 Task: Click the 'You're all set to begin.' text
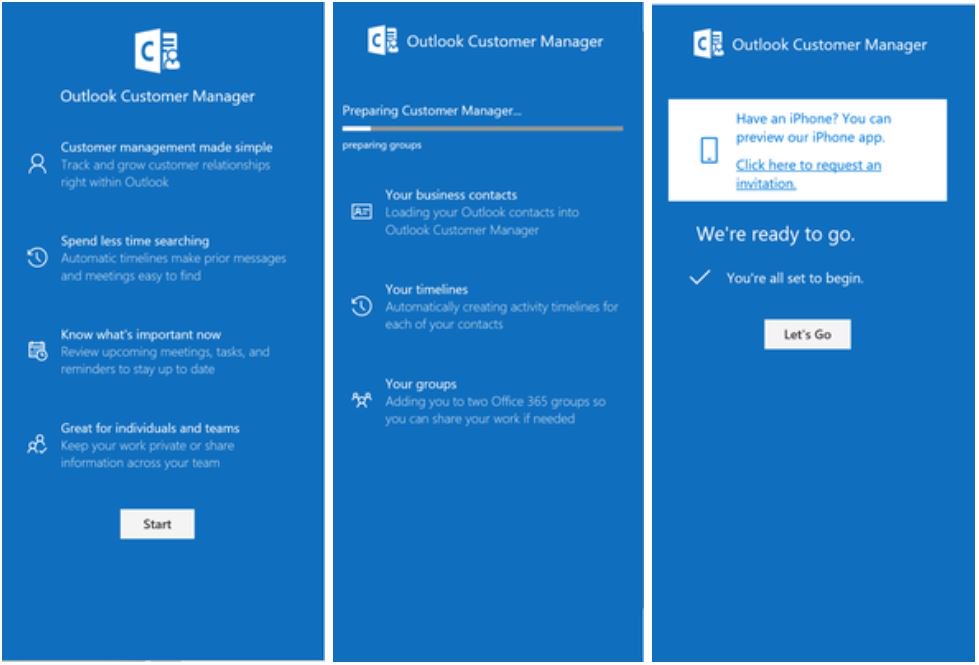pyautogui.click(x=795, y=278)
